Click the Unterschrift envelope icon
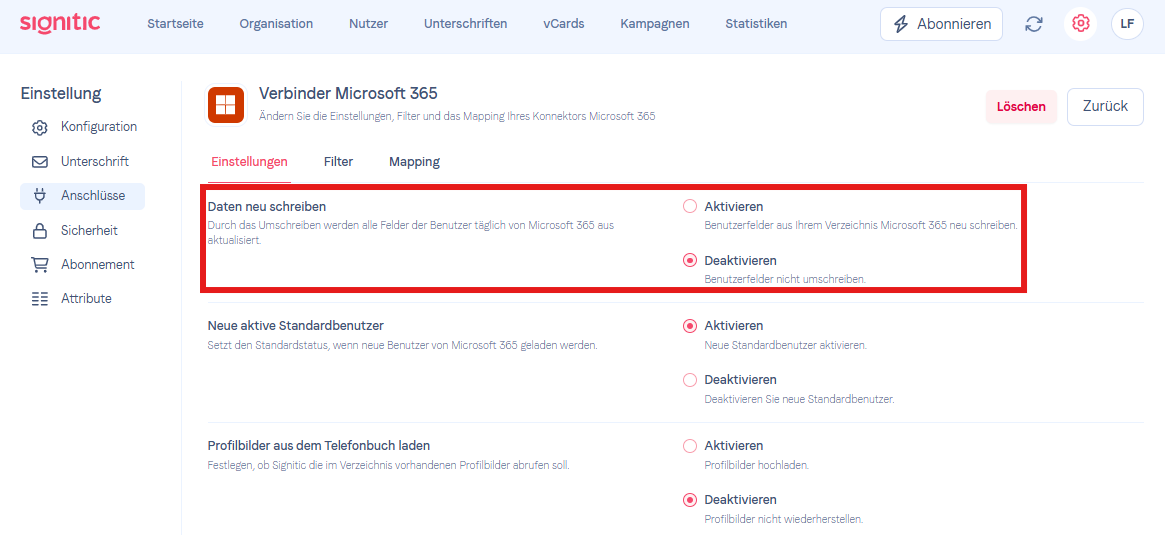This screenshot has height=535, width=1165. pos(39,161)
